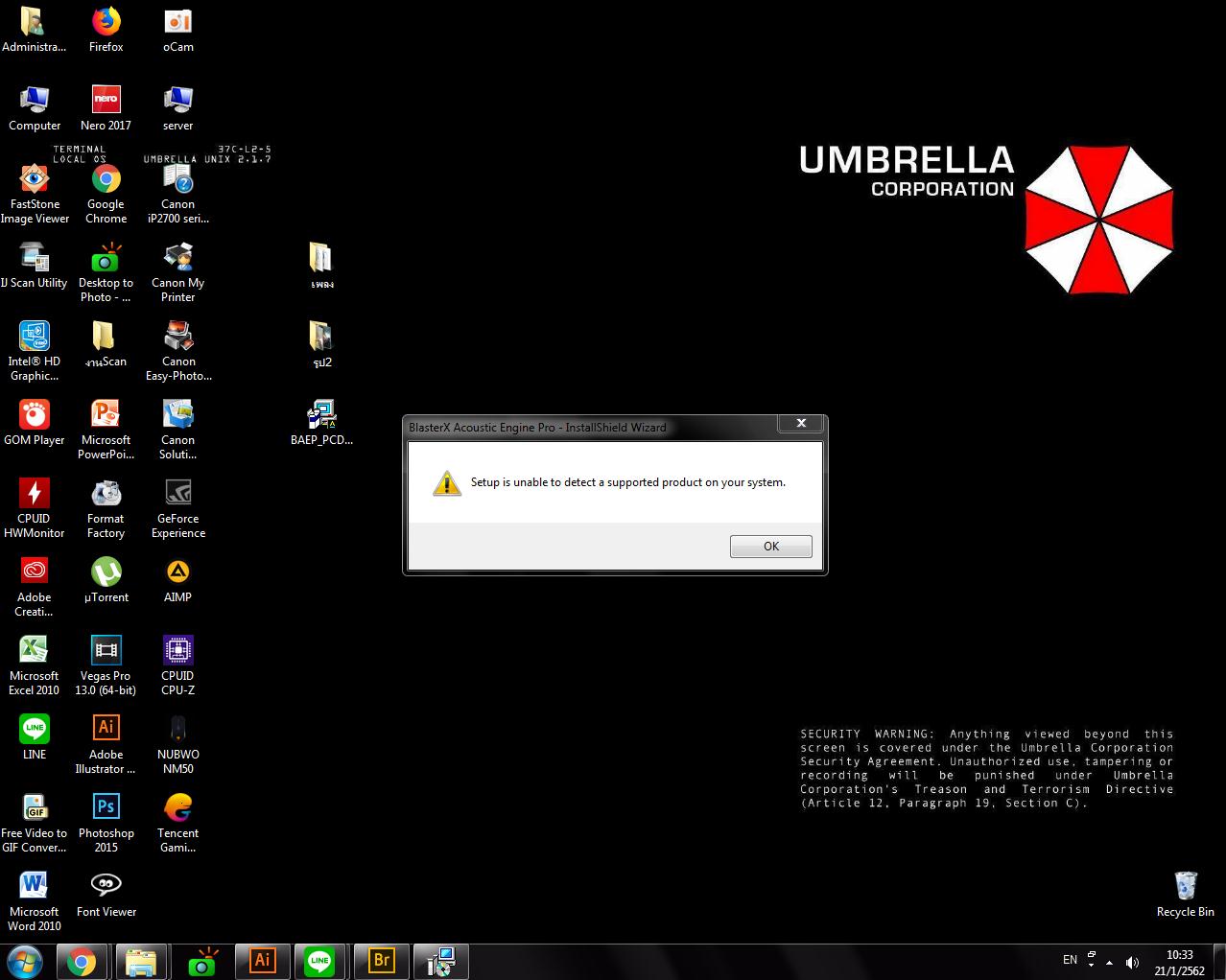Image resolution: width=1226 pixels, height=980 pixels.
Task: Select Intel HD Graphics icon
Action: [35, 351]
